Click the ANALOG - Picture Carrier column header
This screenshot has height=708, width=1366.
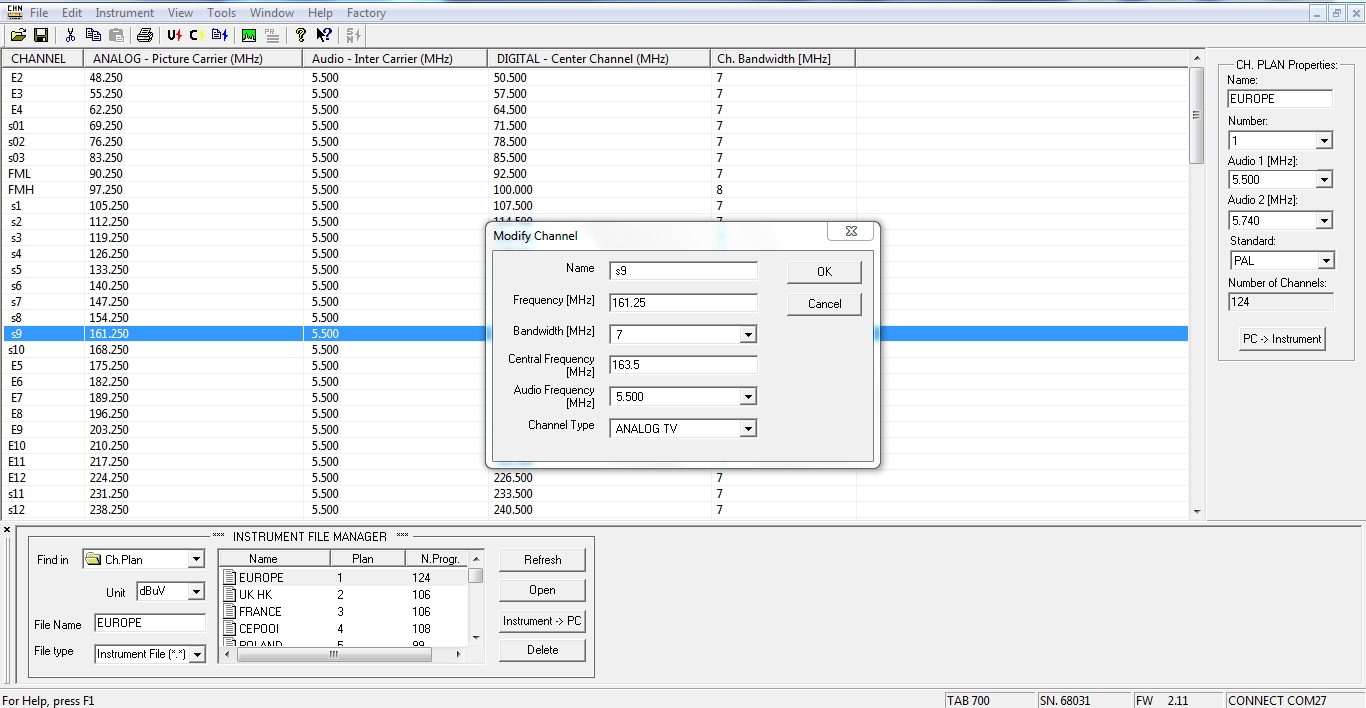[x=194, y=59]
